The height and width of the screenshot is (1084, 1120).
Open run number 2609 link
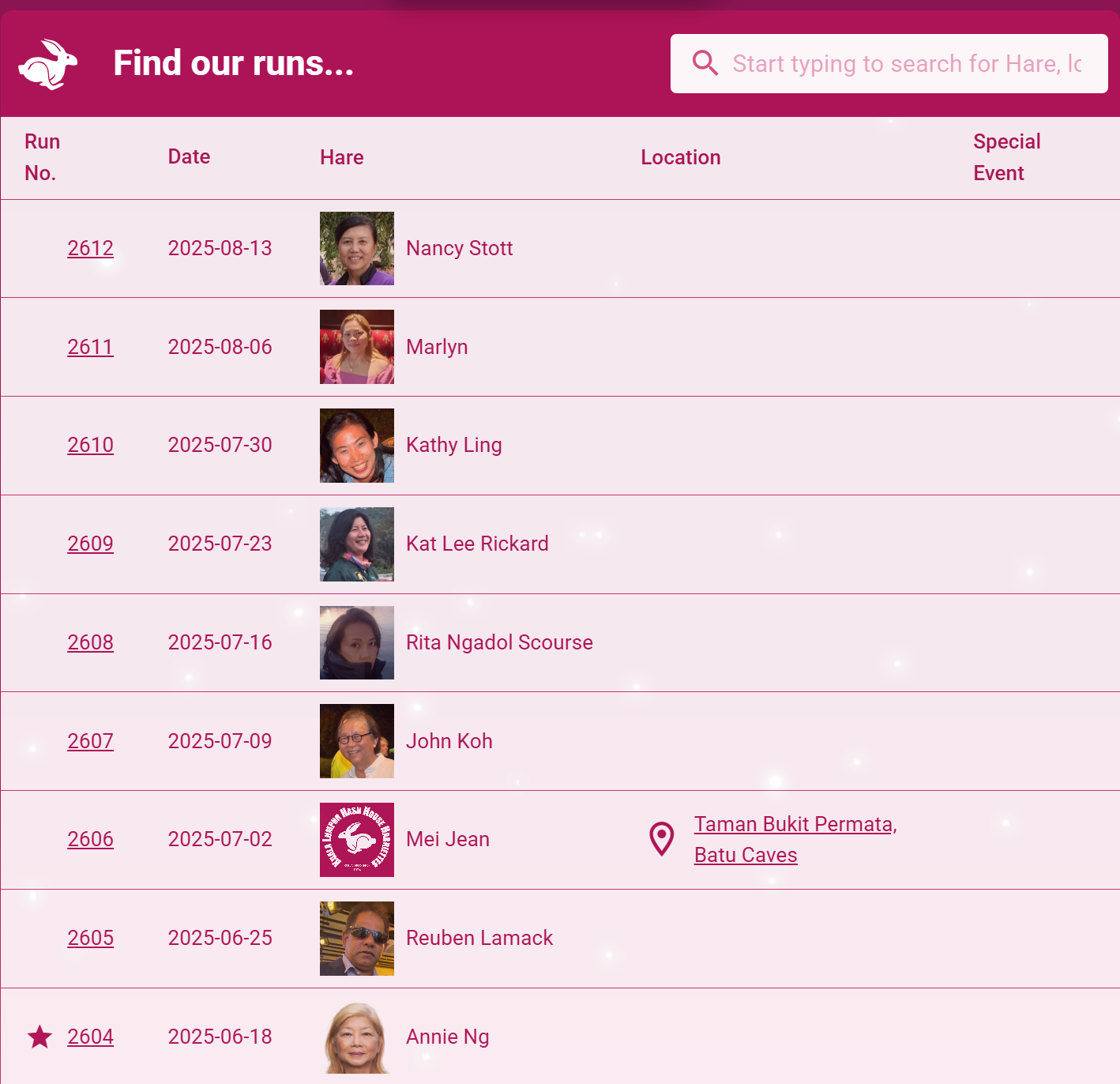click(90, 544)
